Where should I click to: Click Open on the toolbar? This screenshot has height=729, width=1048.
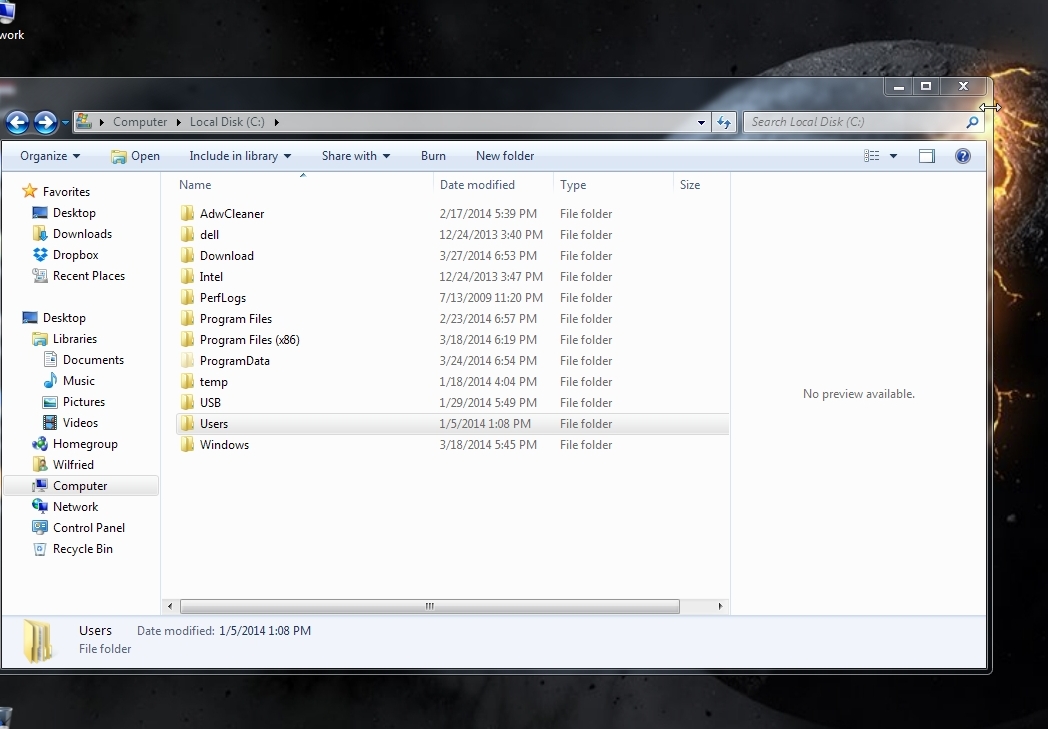(x=136, y=156)
